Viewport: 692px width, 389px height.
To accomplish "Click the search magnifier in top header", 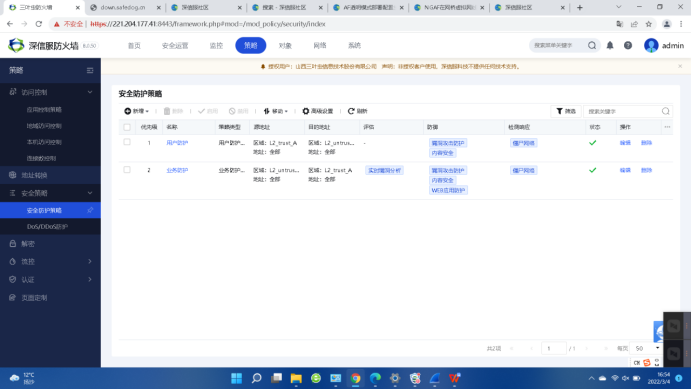I will tap(592, 45).
